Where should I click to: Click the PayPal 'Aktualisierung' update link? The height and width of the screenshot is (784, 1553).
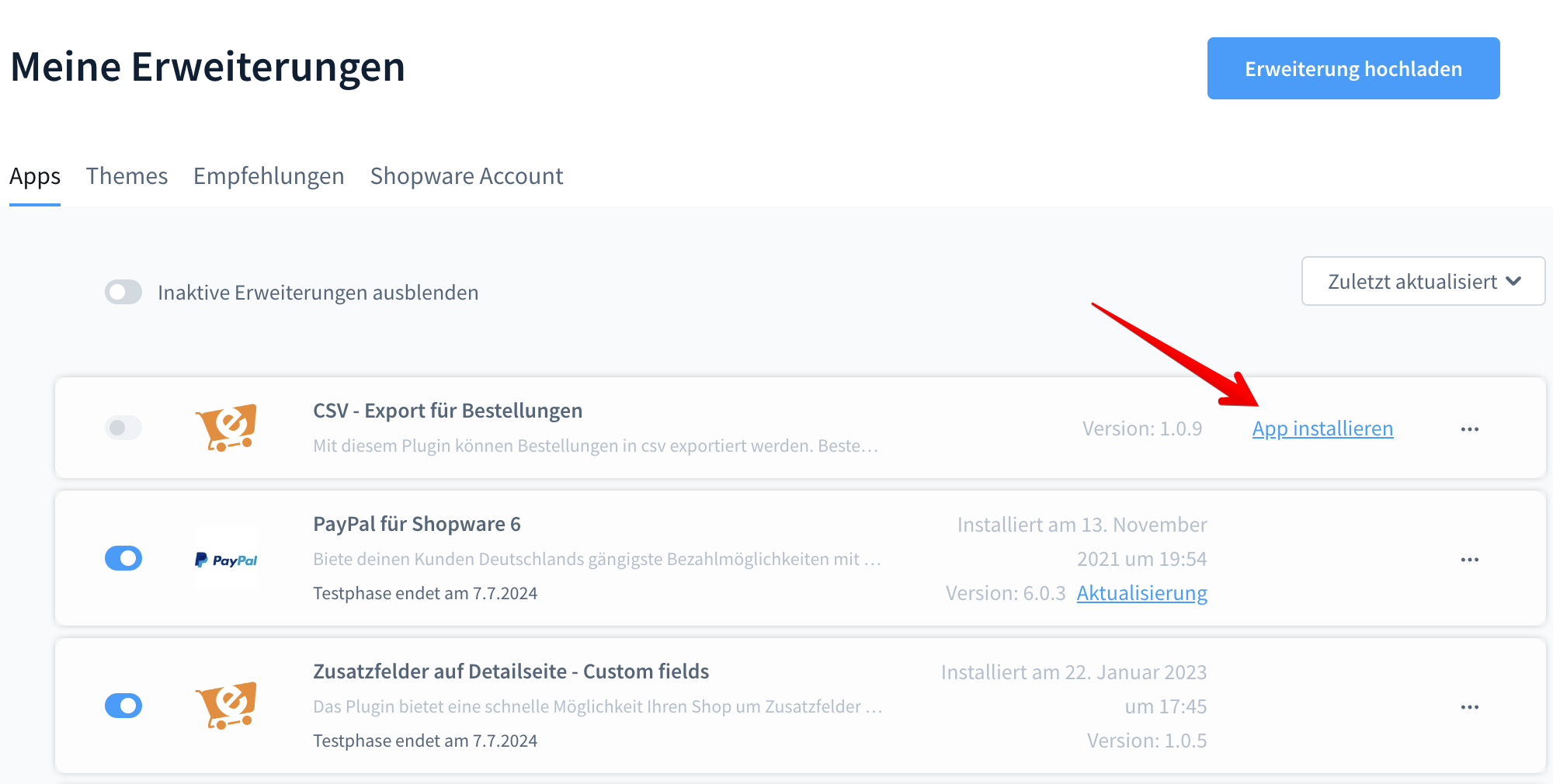(x=1141, y=593)
